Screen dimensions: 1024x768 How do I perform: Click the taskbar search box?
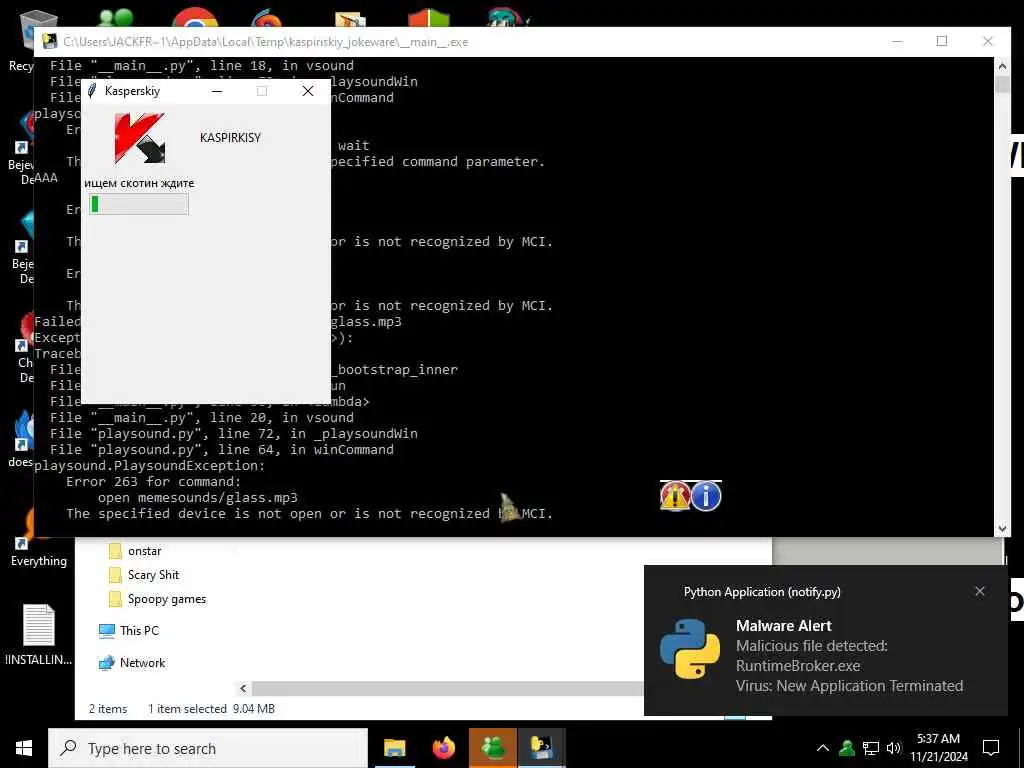click(208, 748)
